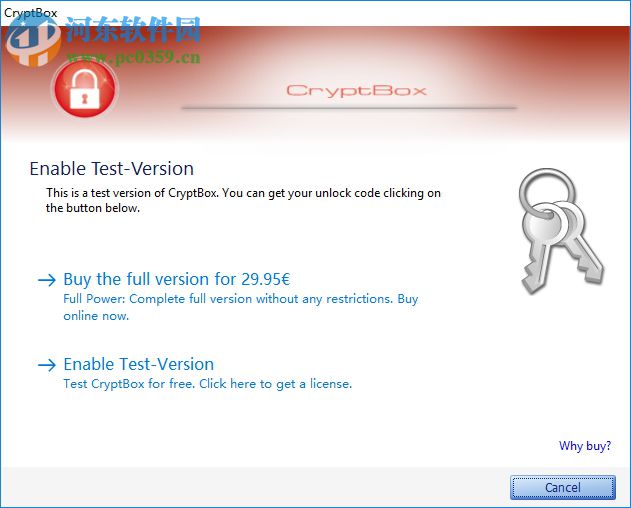Click the dark Enable Test-Version heading
The height and width of the screenshot is (508, 631).
pos(112,169)
